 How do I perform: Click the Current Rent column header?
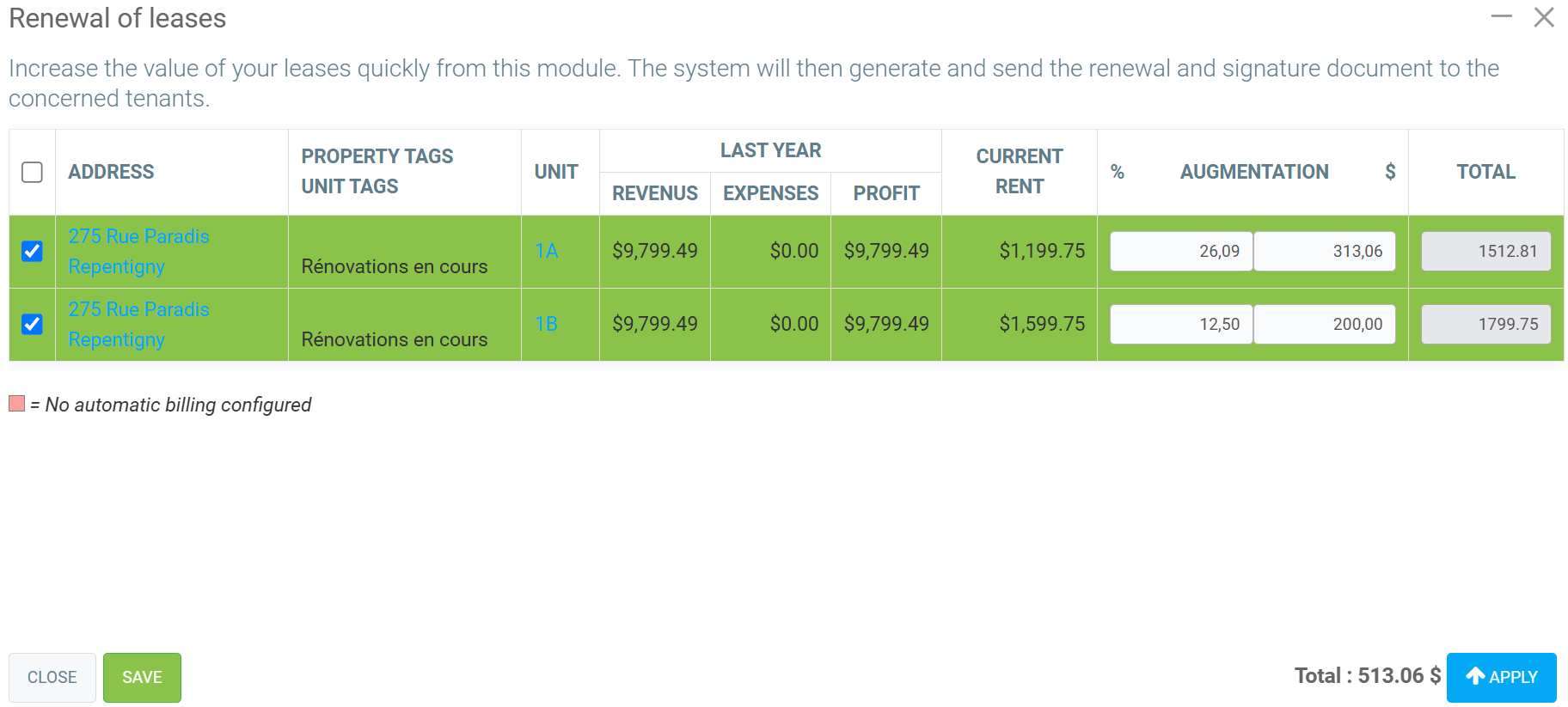click(x=1020, y=172)
